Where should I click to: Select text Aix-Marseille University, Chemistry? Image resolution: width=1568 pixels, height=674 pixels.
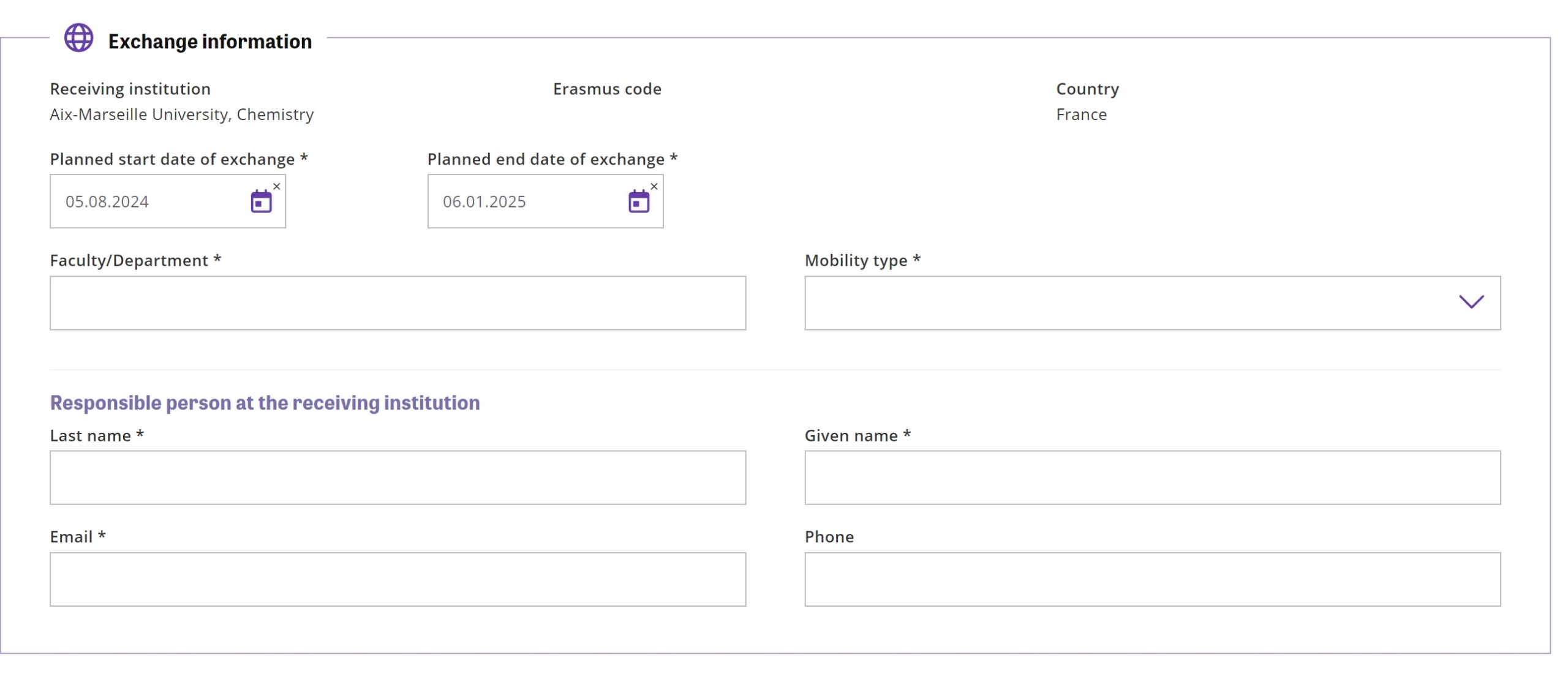point(181,114)
